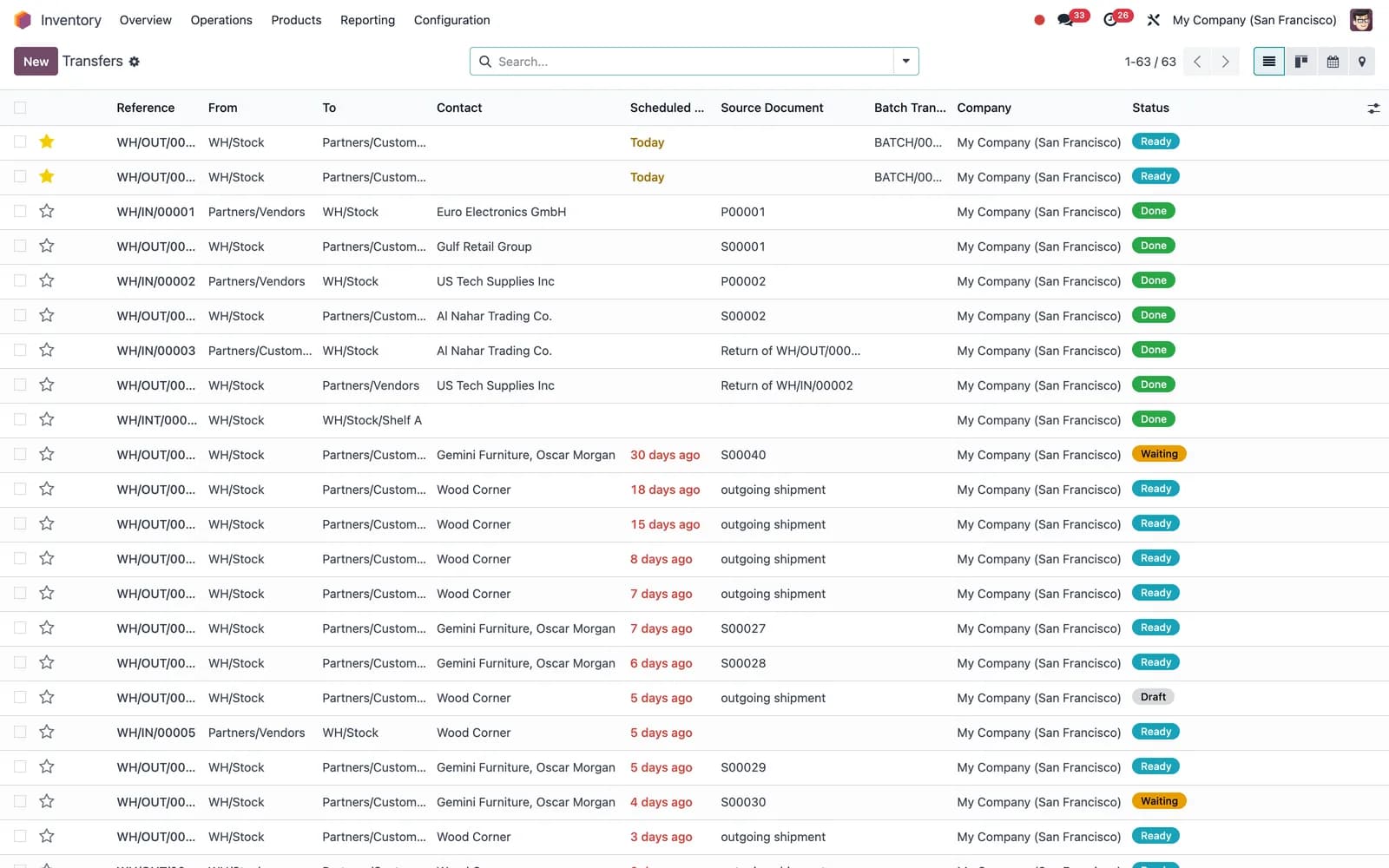The height and width of the screenshot is (868, 1389).
Task: Open the Transfers gear actions menu
Action: pyautogui.click(x=134, y=62)
